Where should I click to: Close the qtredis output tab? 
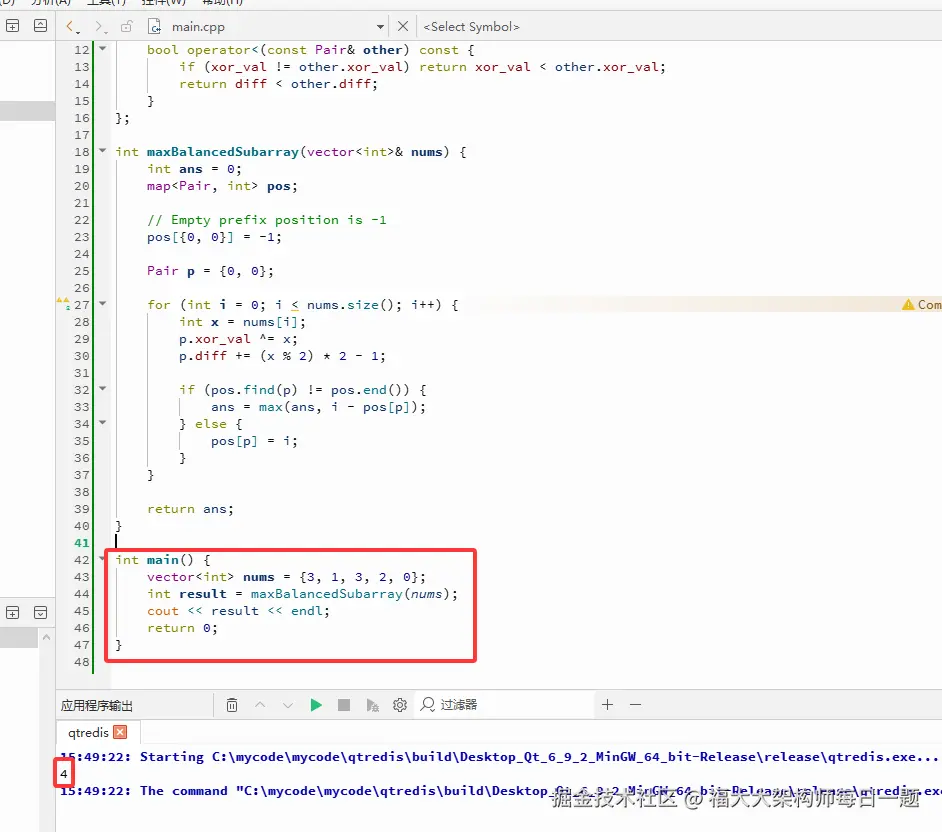point(120,732)
